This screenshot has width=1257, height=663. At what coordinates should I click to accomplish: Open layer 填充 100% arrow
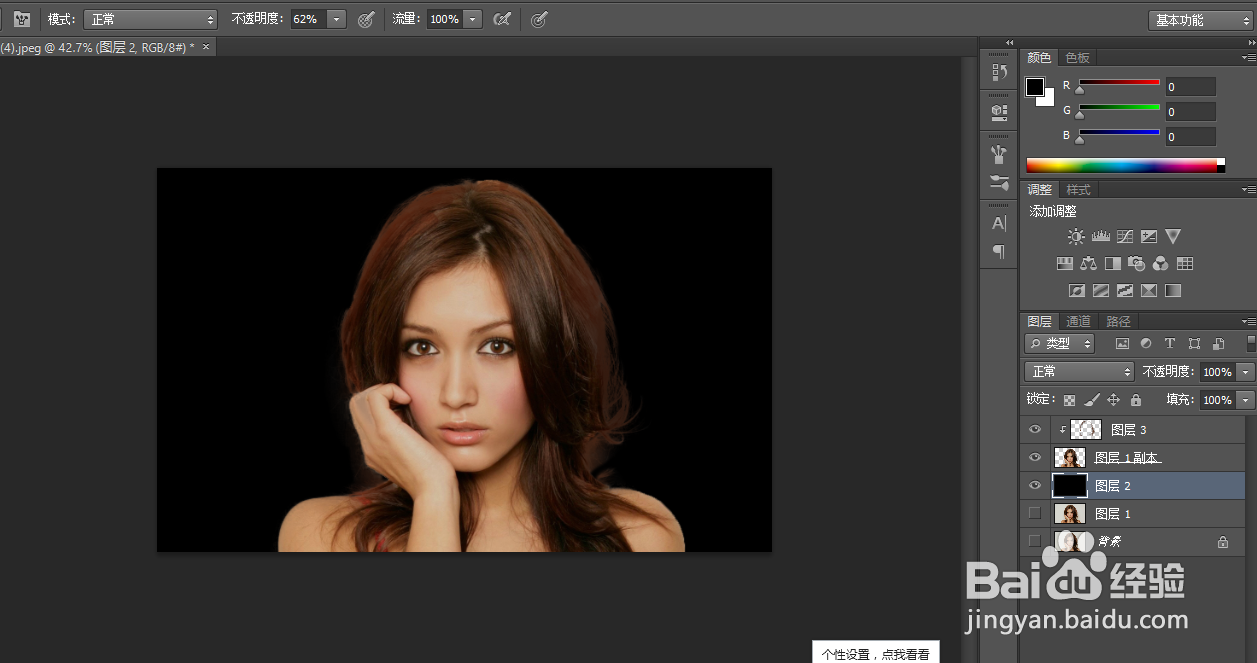coord(1245,400)
